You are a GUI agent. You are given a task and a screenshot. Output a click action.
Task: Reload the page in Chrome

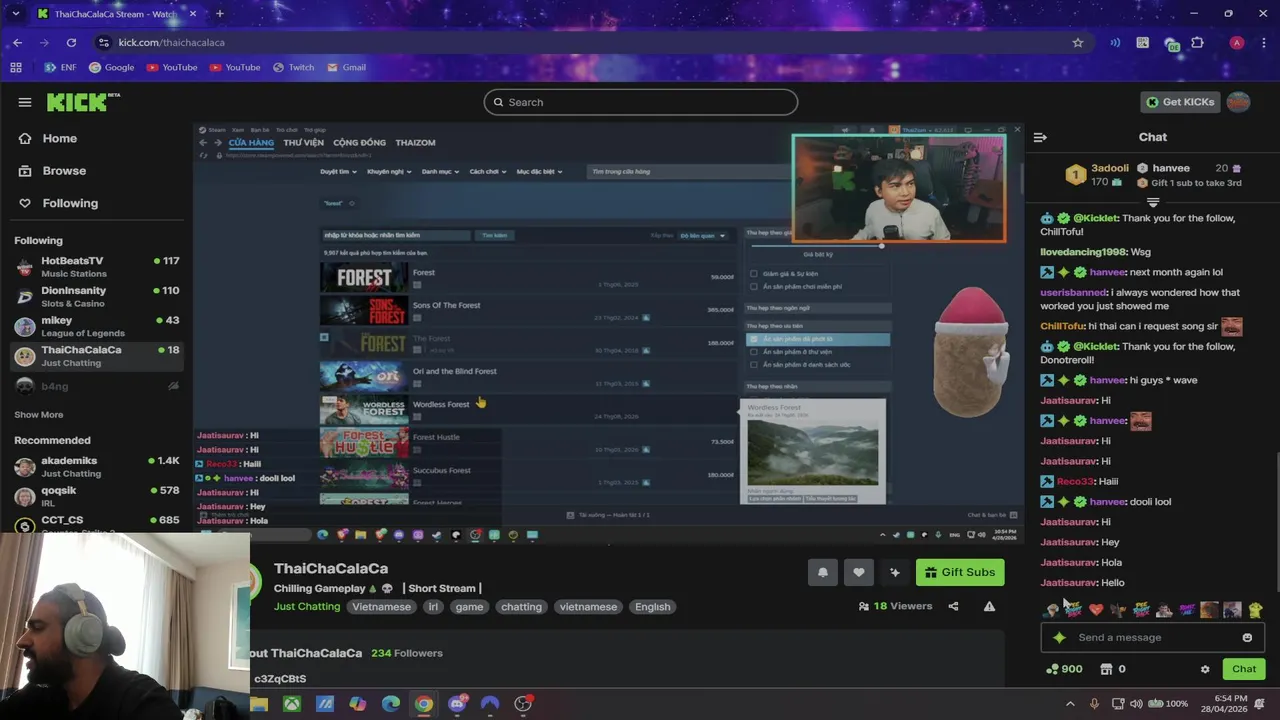pyautogui.click(x=71, y=42)
